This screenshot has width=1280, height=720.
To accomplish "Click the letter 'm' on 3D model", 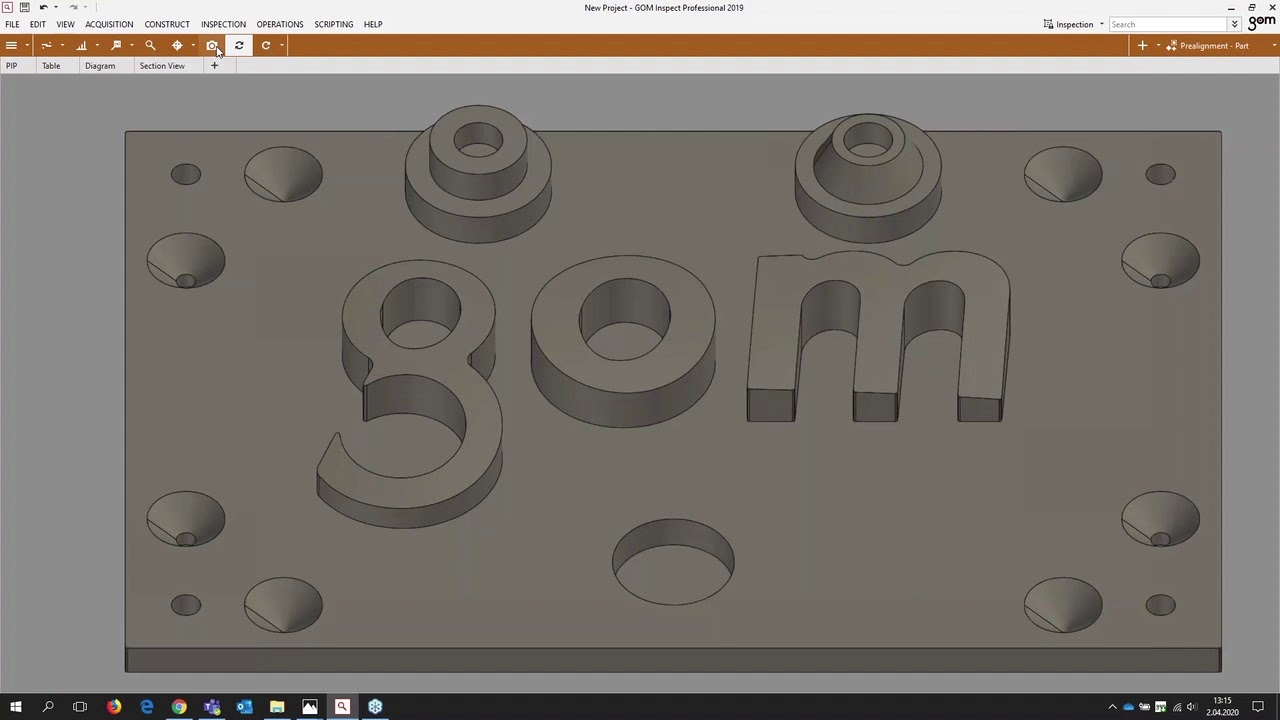I will coord(878,337).
